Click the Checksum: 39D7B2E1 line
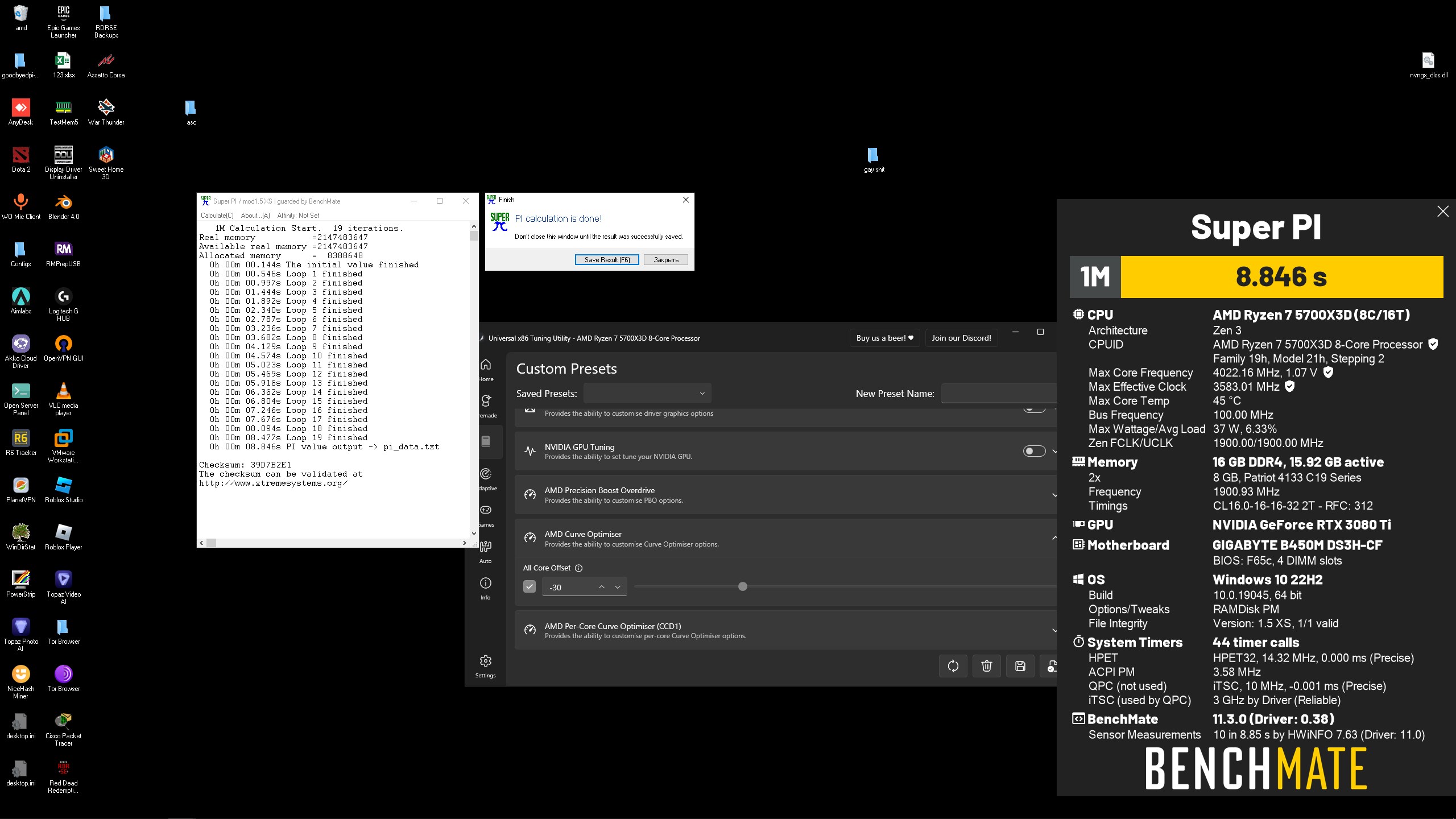The height and width of the screenshot is (819, 1456). [x=245, y=465]
